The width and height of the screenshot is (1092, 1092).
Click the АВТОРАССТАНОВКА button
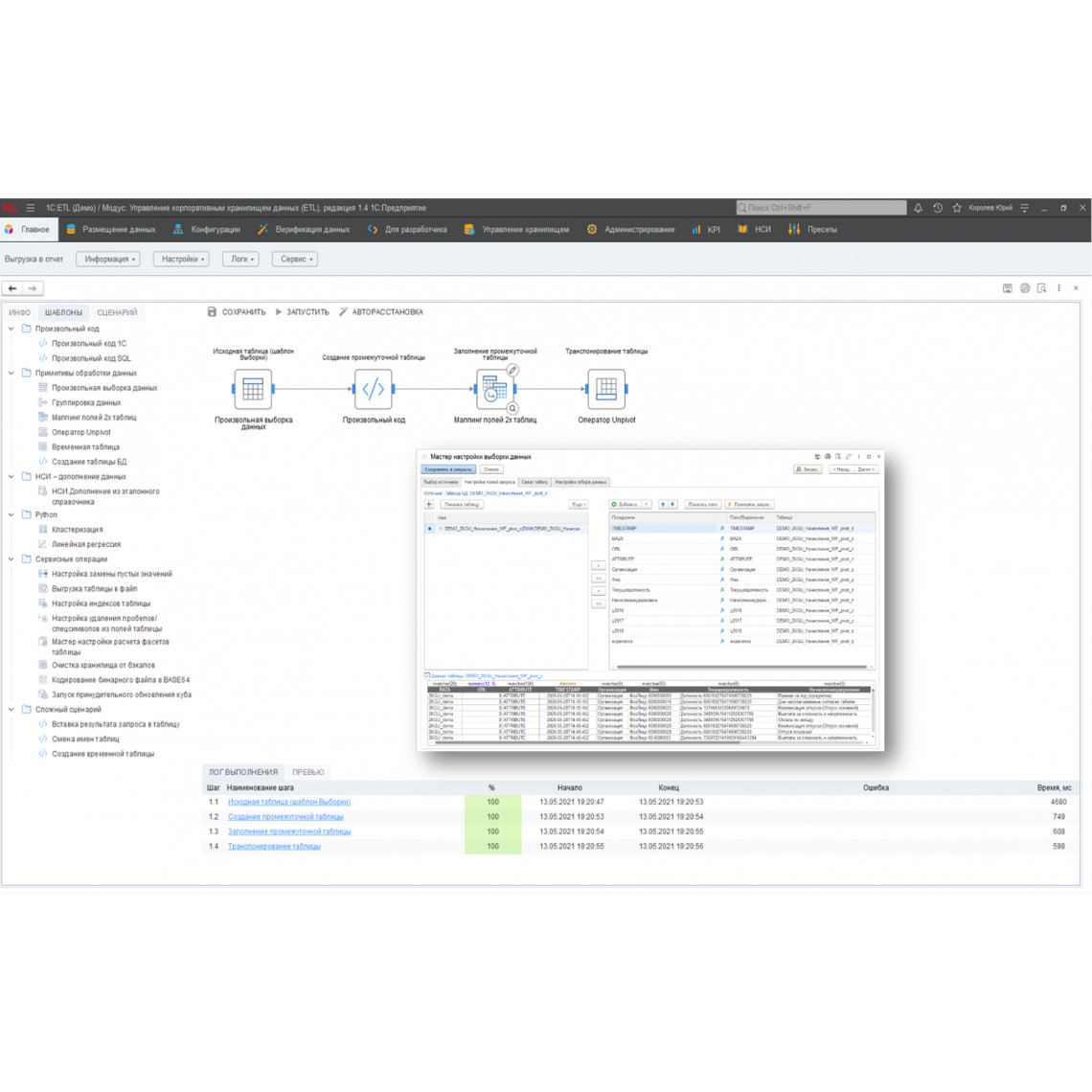[381, 312]
